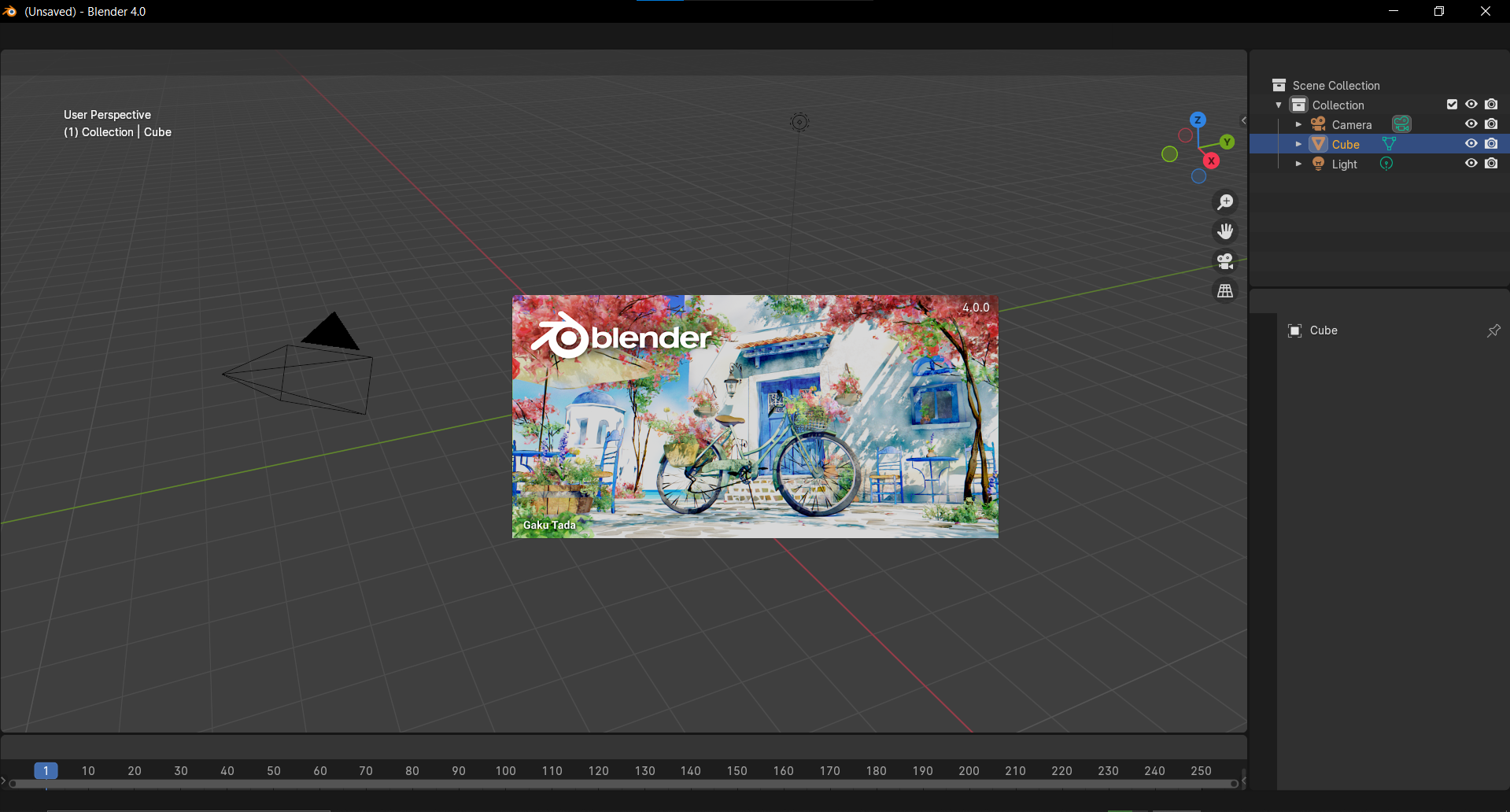Click the object icon beside Cube in Properties
The image size is (1510, 812).
pyautogui.click(x=1294, y=330)
